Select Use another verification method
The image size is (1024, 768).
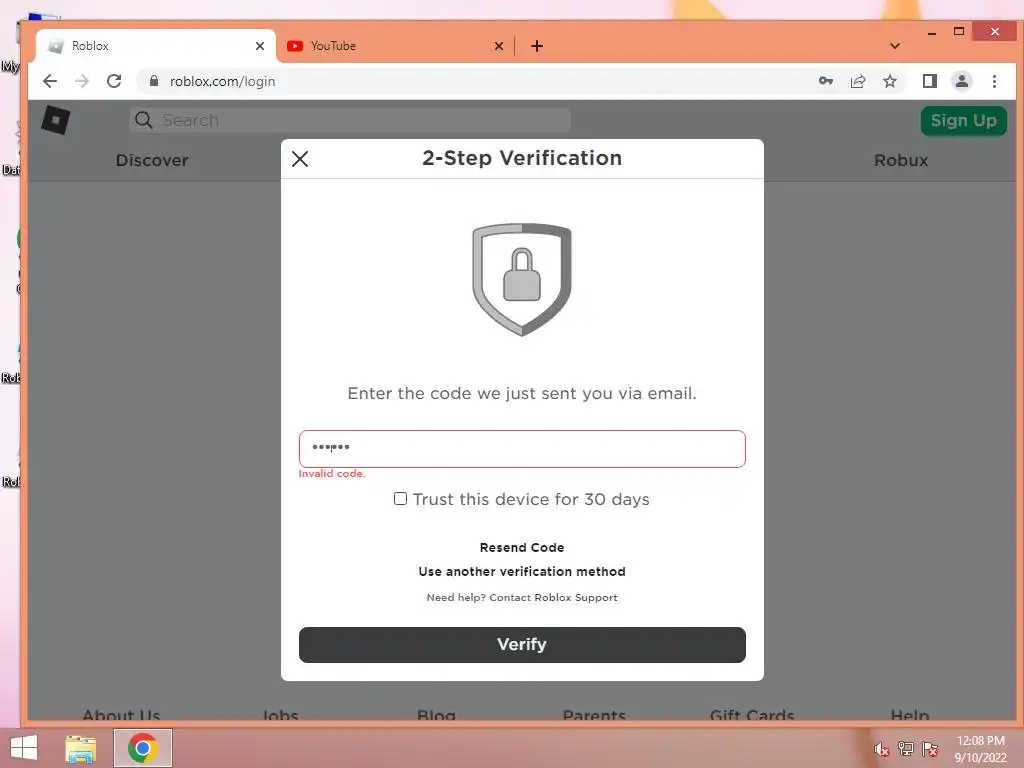522,571
